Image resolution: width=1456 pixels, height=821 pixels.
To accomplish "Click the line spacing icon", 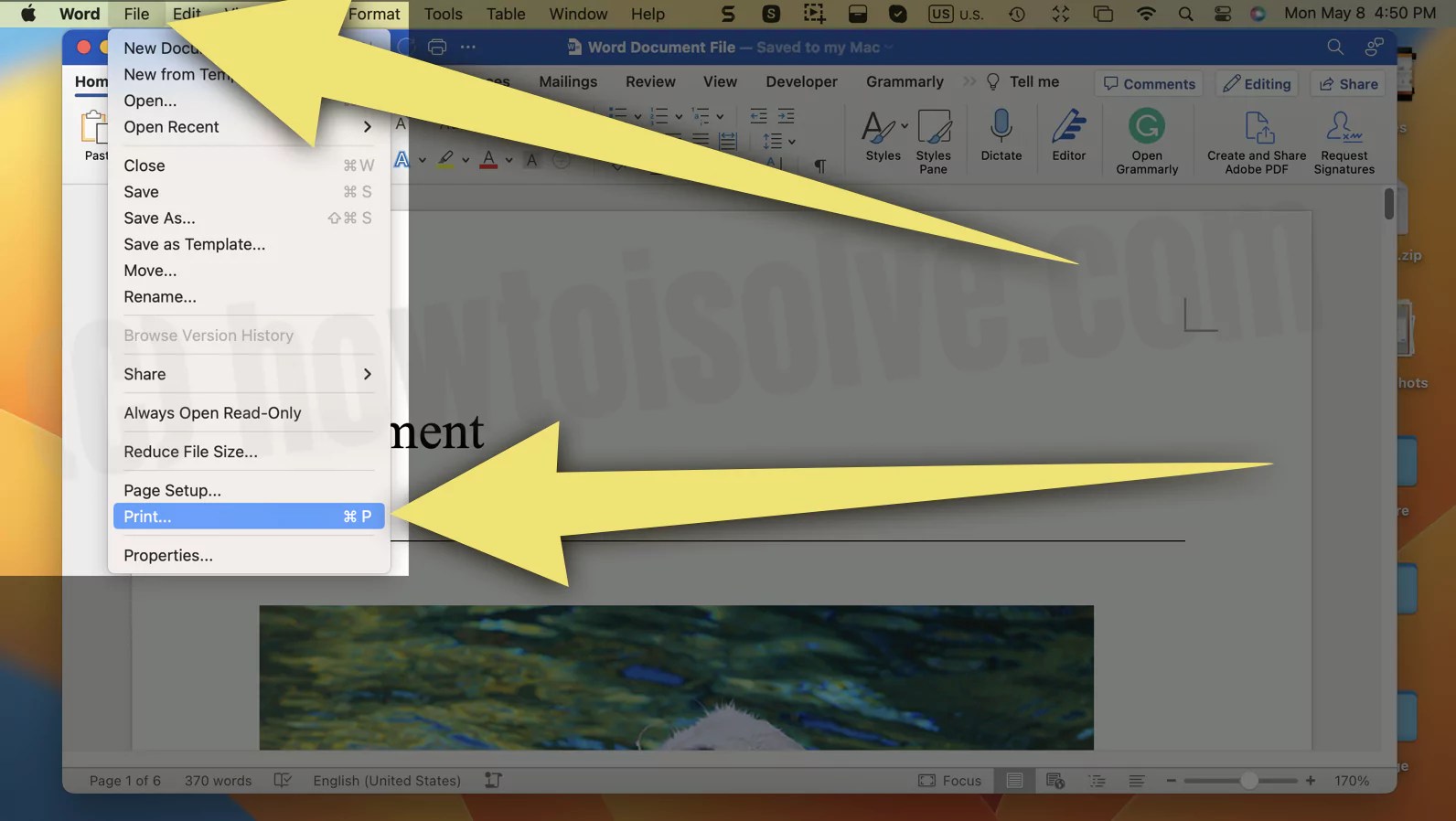I will (773, 141).
